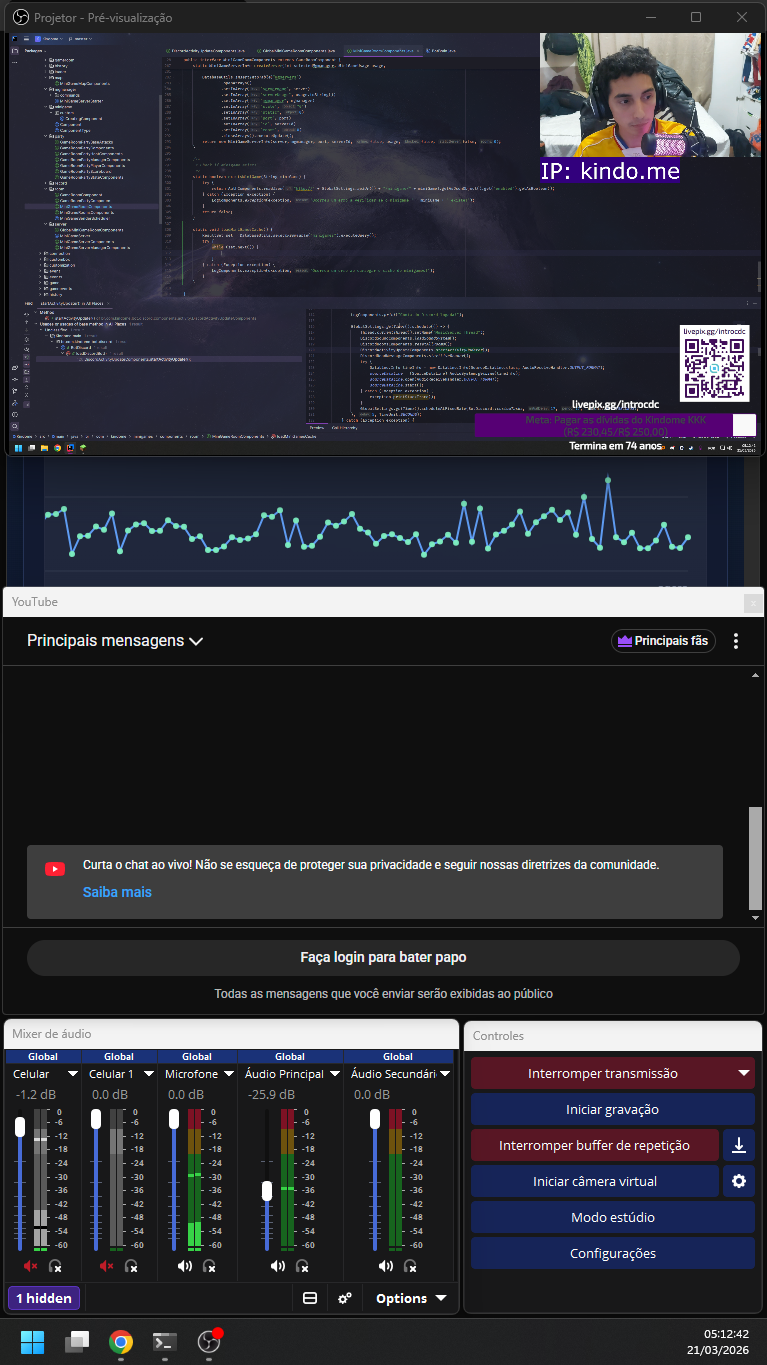
Task: Close the YouTube dock panel
Action: (753, 603)
